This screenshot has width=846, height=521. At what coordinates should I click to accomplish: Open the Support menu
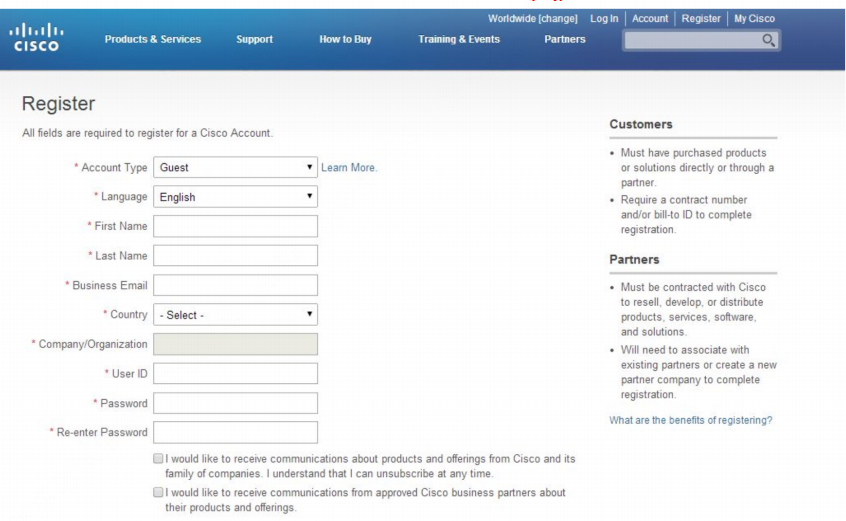pos(255,39)
